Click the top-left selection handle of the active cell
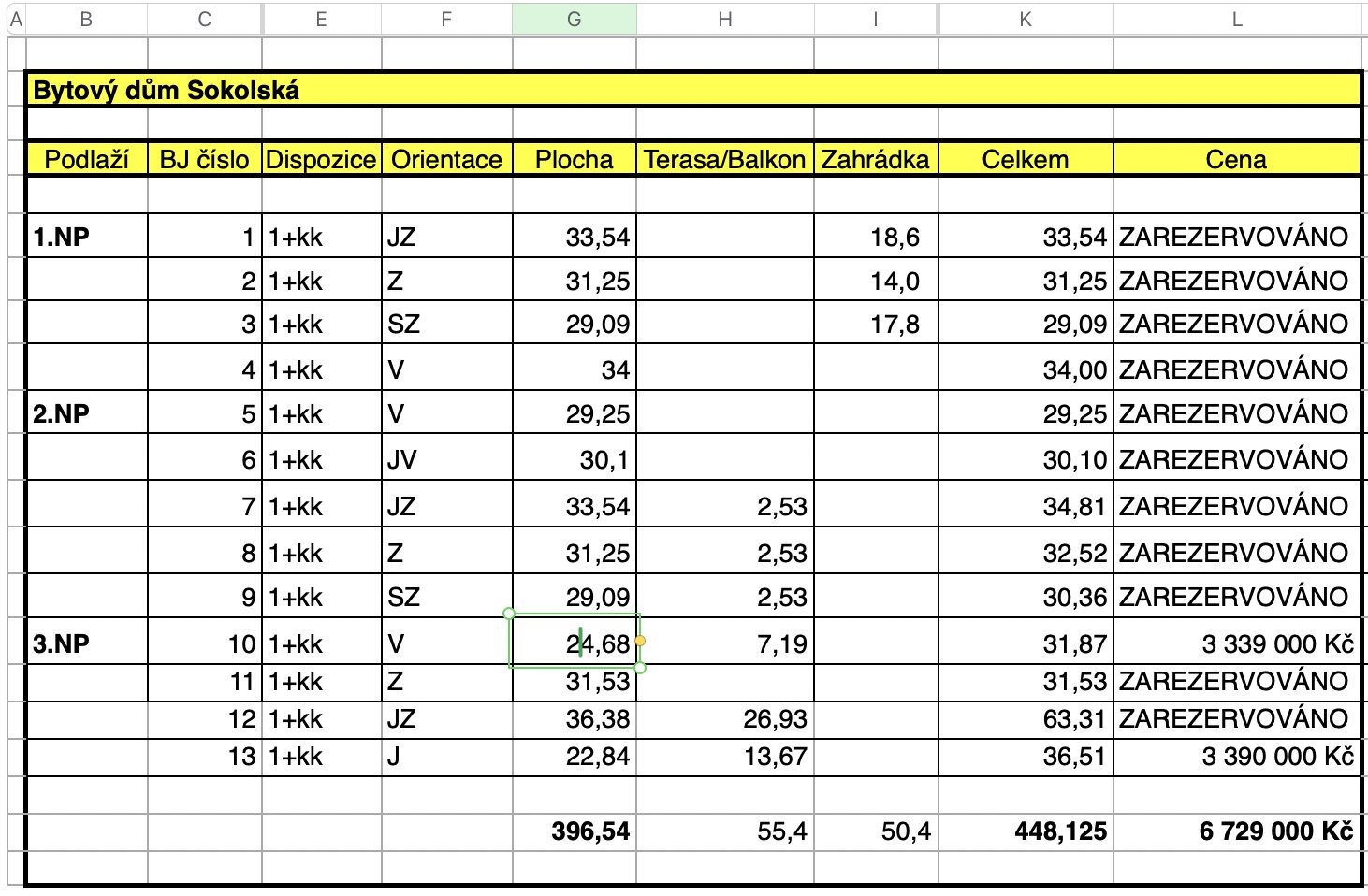The width and height of the screenshot is (1368, 896). (x=509, y=614)
